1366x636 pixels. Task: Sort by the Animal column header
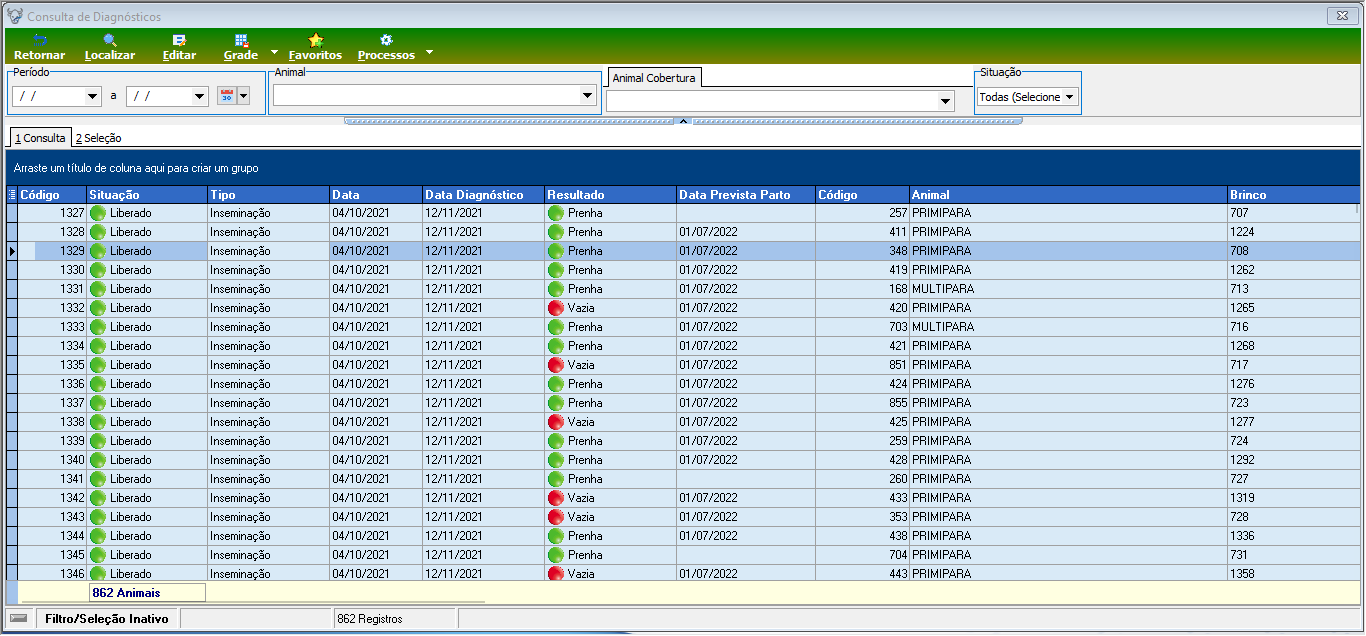point(1068,195)
